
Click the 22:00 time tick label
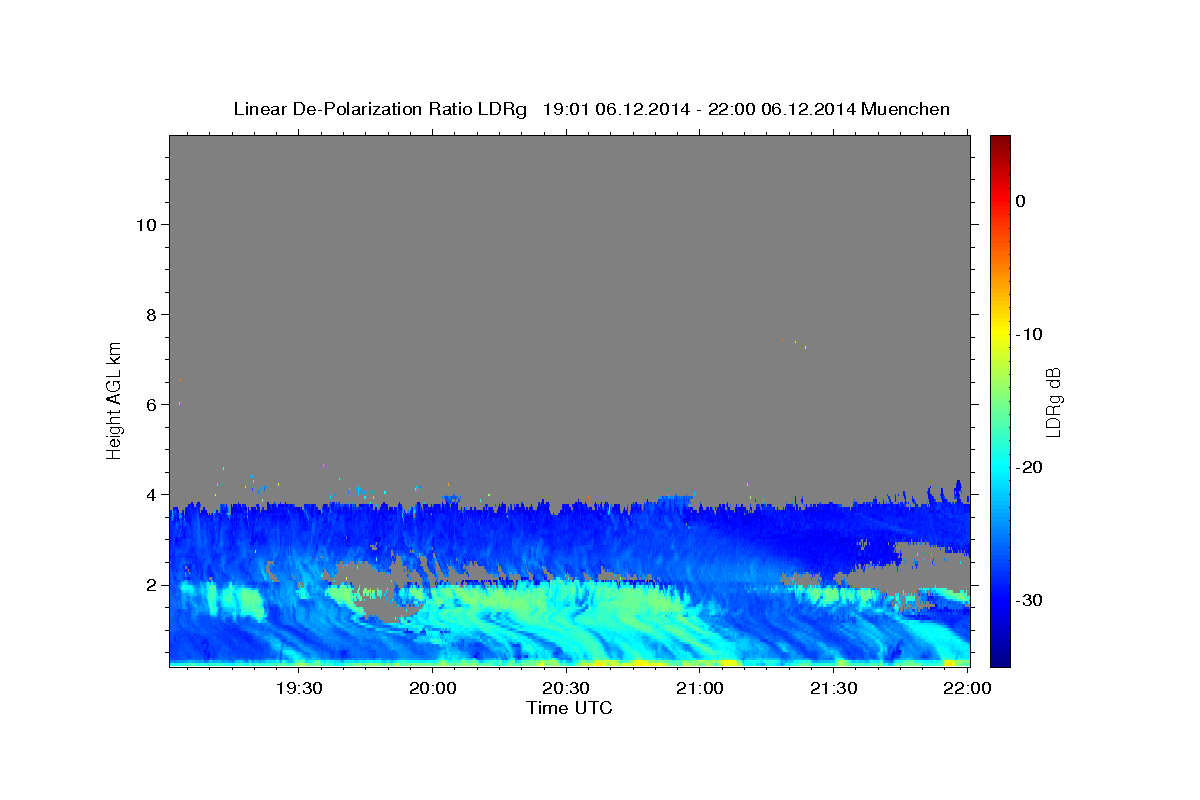(x=967, y=687)
